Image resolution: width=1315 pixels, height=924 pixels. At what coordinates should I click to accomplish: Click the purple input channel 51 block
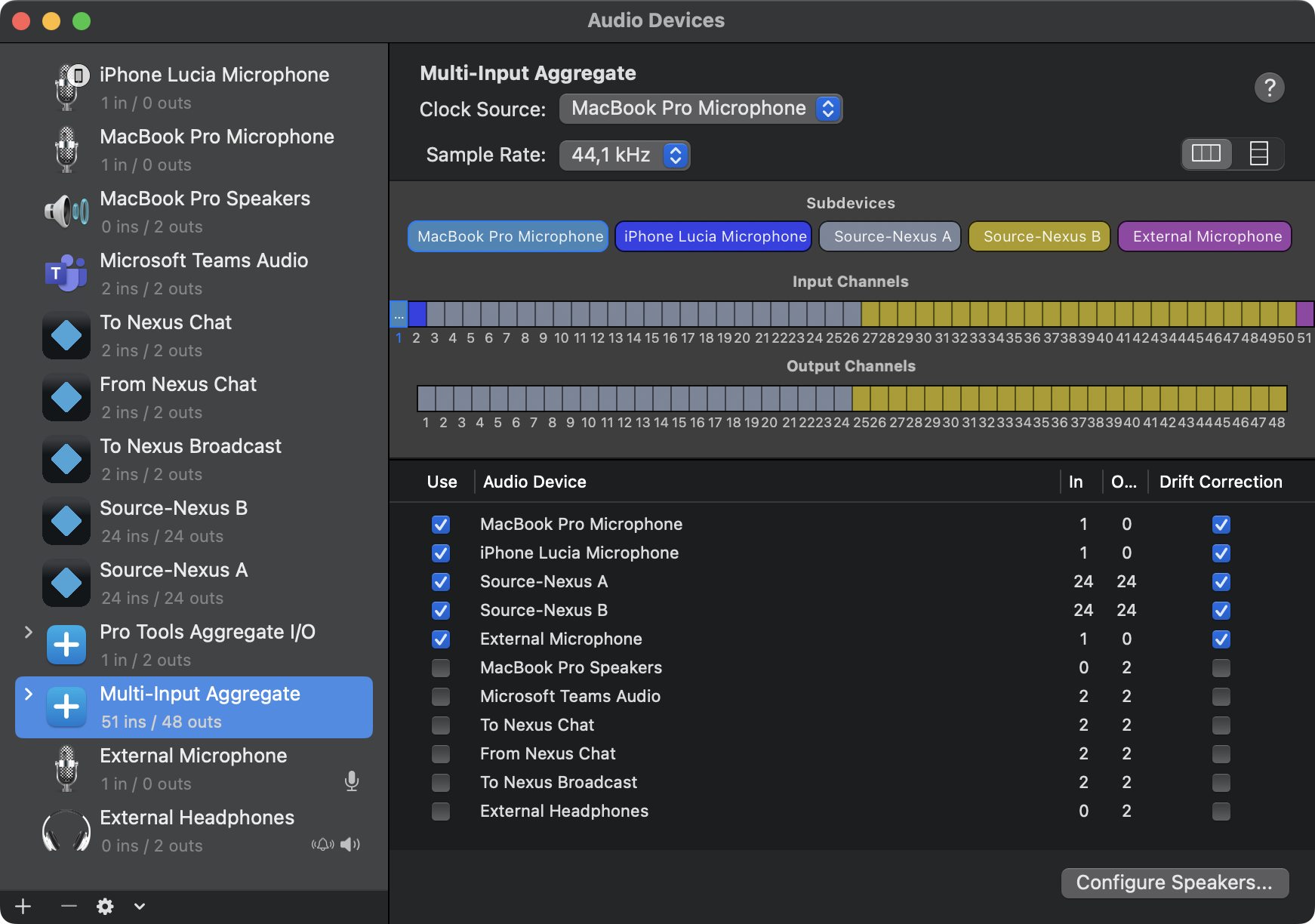point(1304,313)
